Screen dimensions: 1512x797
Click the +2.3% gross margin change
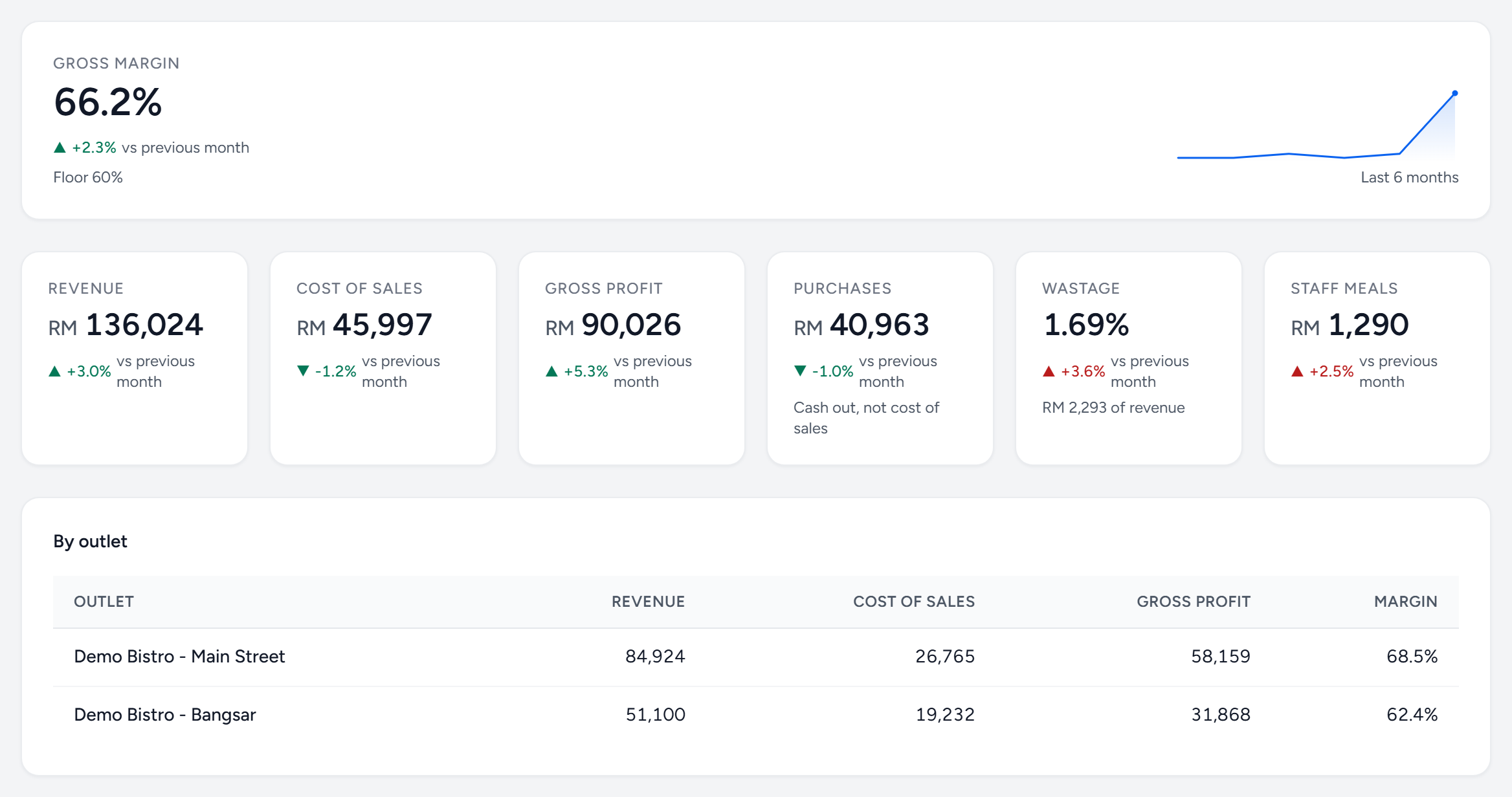click(x=94, y=147)
